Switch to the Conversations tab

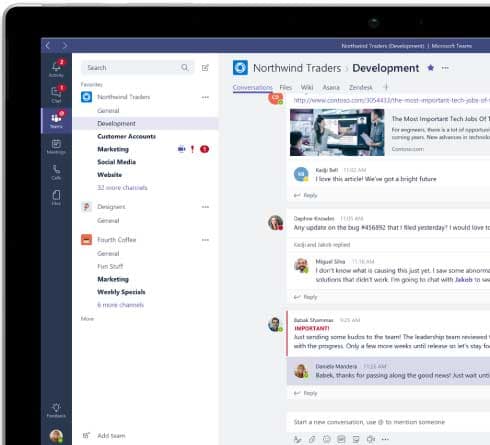point(252,87)
